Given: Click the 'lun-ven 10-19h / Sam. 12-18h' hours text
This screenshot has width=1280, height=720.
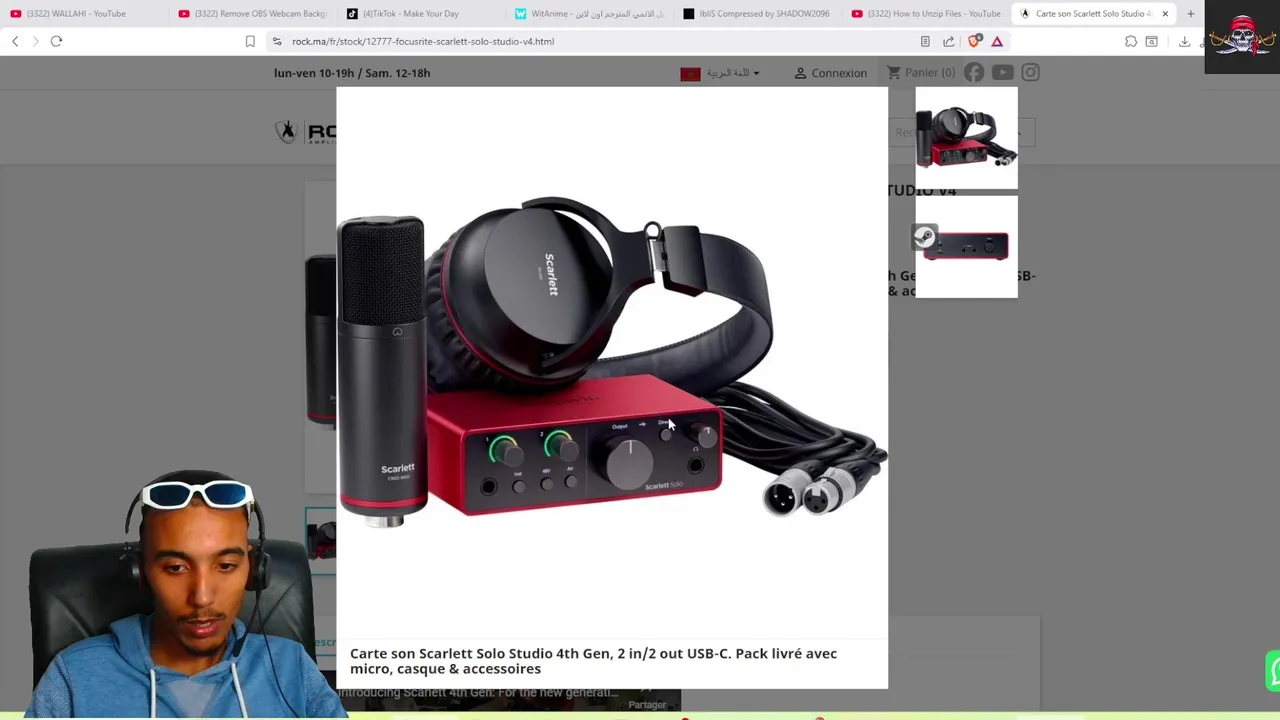Looking at the screenshot, I should tap(352, 73).
